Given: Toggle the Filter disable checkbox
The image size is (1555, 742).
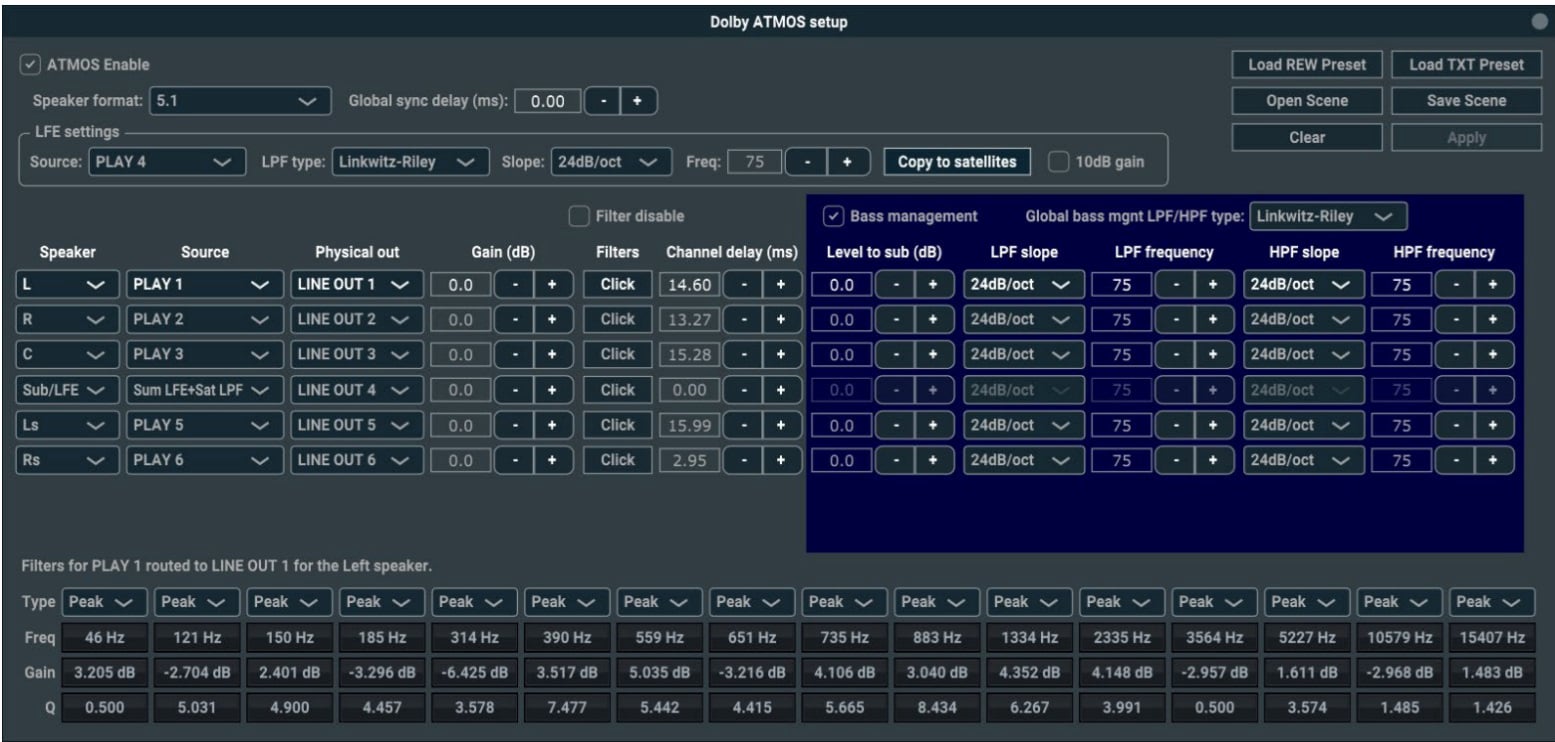Looking at the screenshot, I should pos(579,216).
